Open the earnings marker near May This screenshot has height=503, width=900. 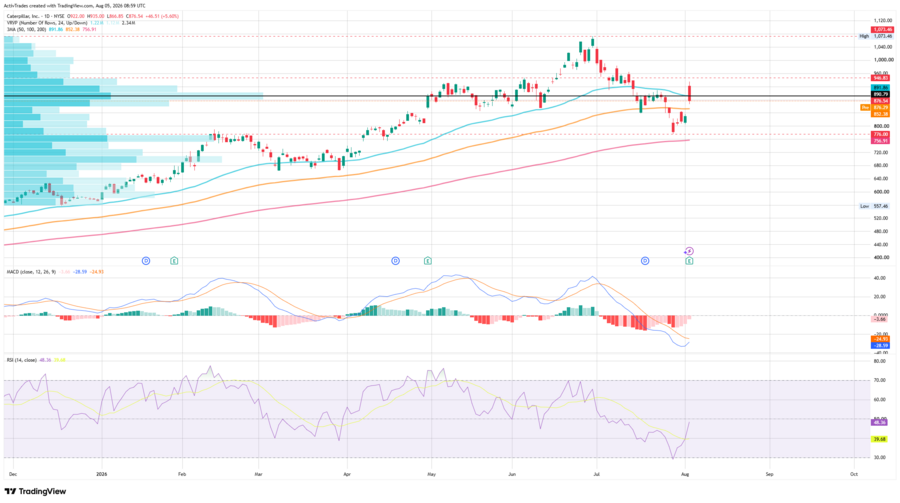tap(428, 261)
